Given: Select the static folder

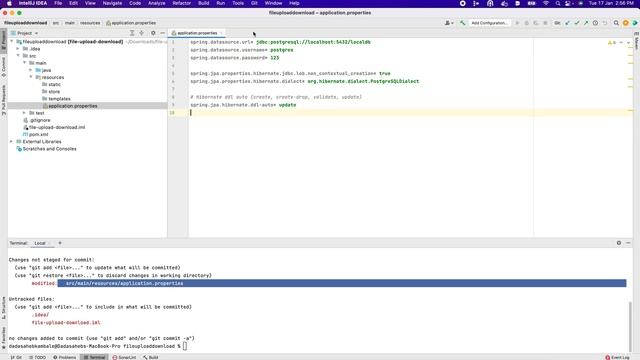Looking at the screenshot, I should (51, 84).
